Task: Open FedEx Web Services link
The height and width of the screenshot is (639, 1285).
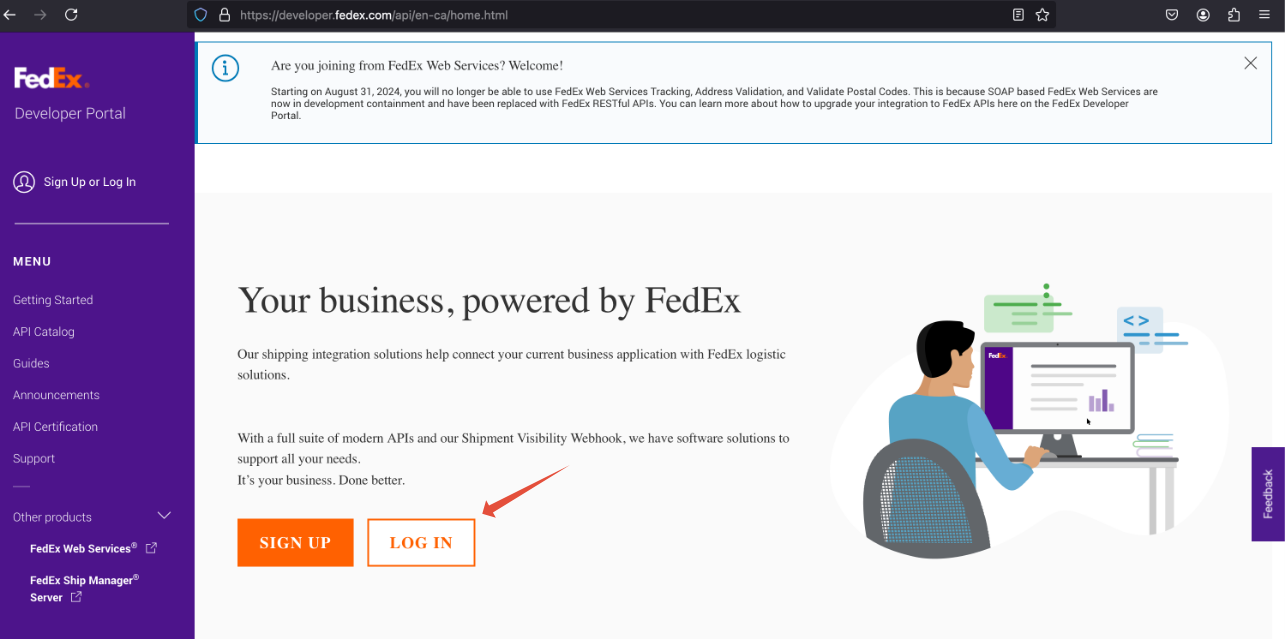Action: pyautogui.click(x=83, y=548)
